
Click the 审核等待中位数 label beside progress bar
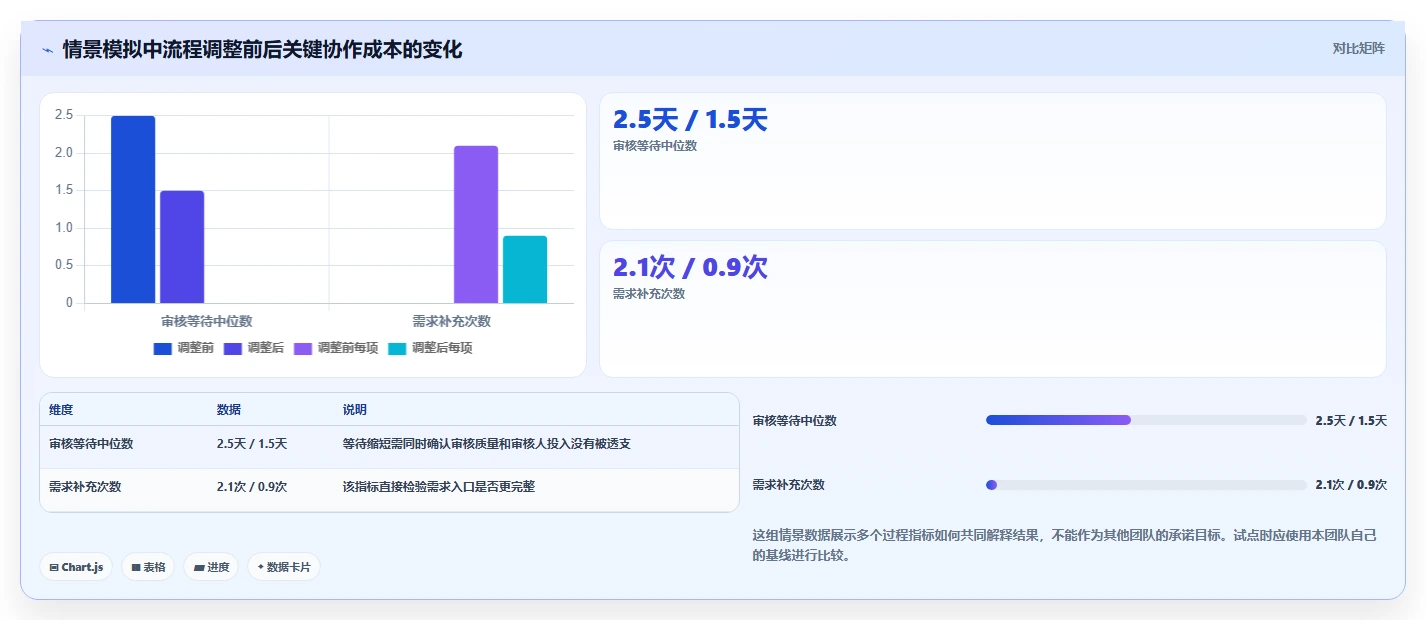(795, 421)
